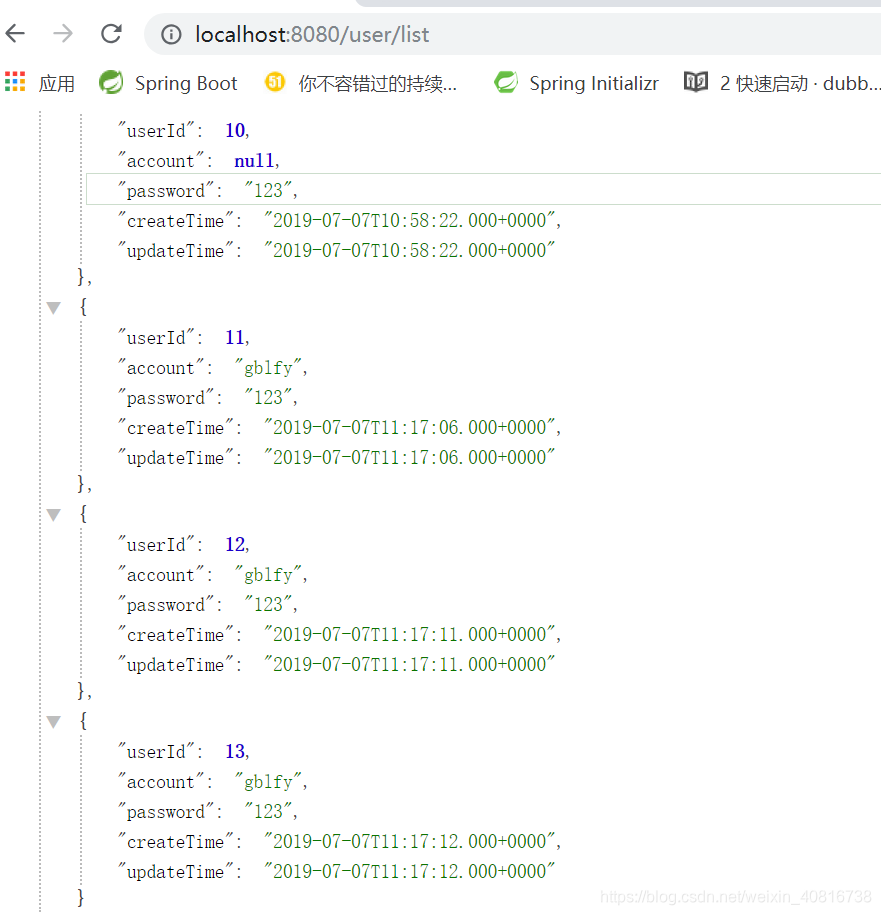Click the yellow 51 bookmark icon
Screen dimensions: 881x915
pyautogui.click(x=275, y=82)
